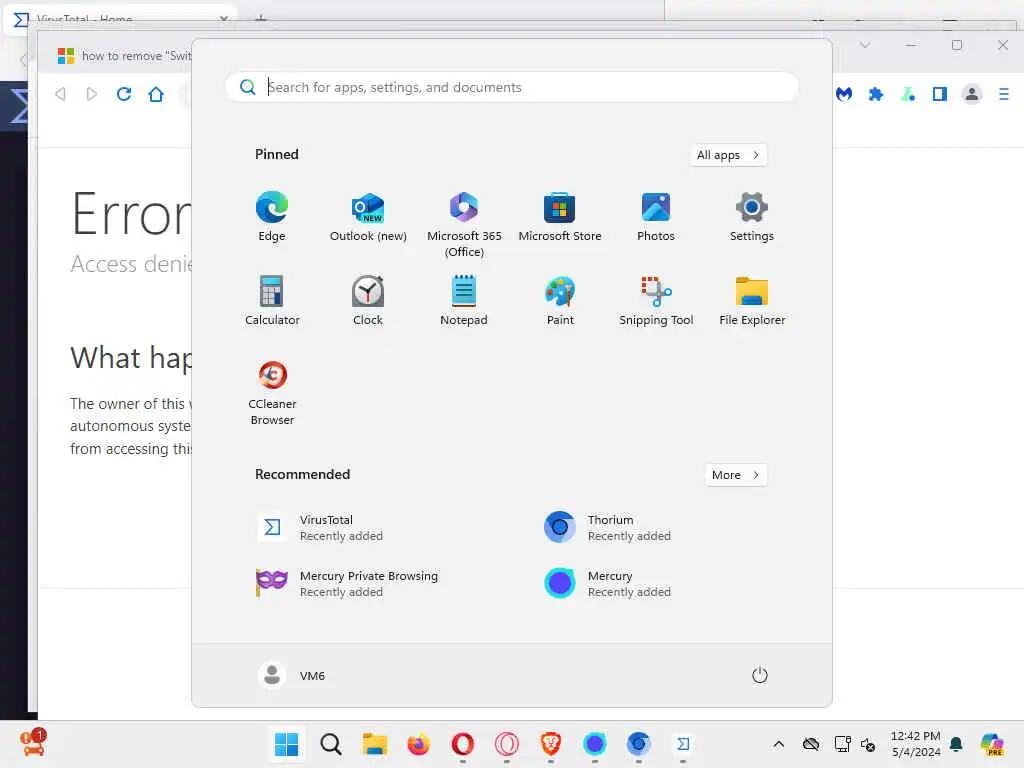Launch the Paint app
The height and width of the screenshot is (768, 1024).
[x=560, y=301]
